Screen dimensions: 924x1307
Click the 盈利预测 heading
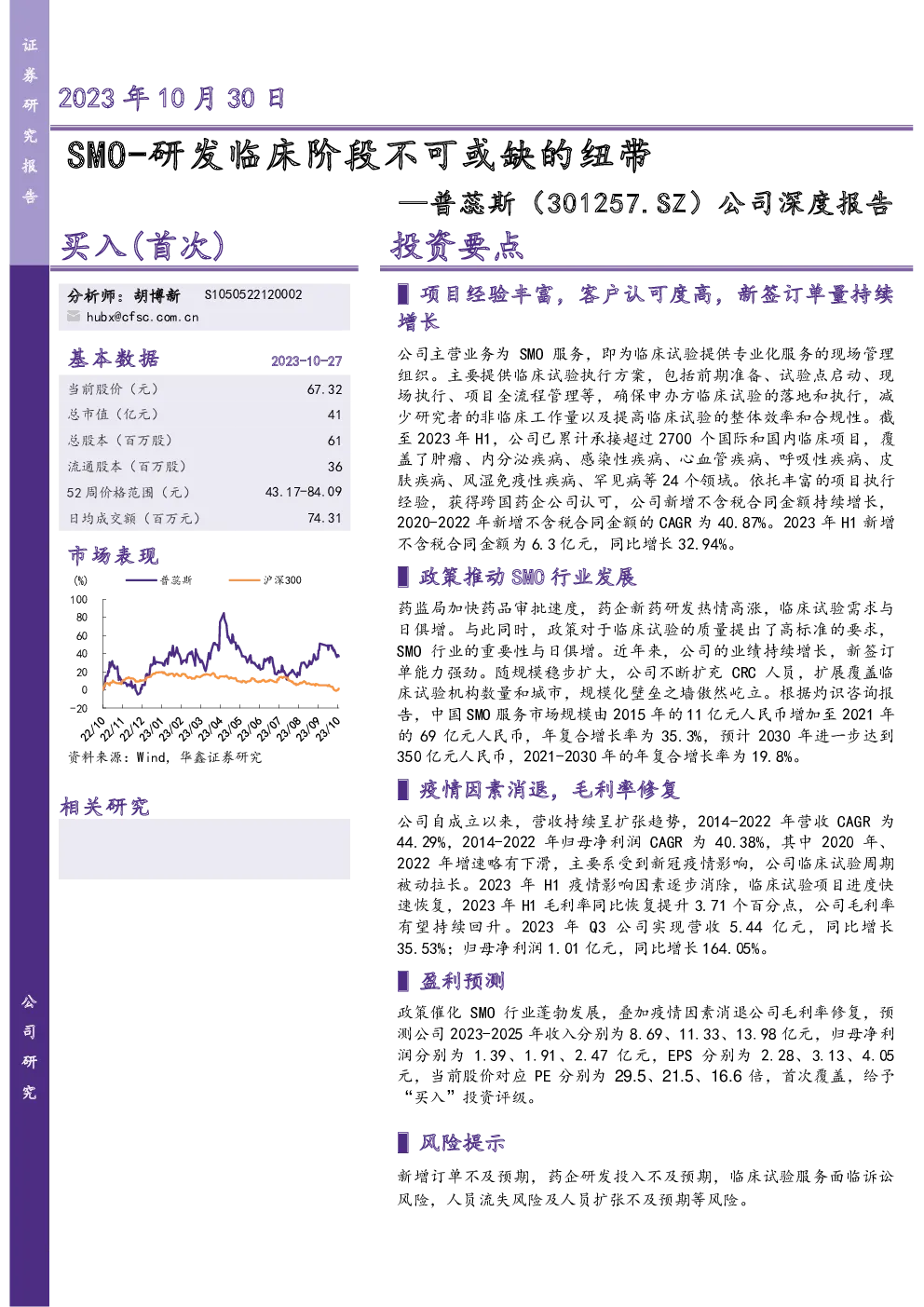click(462, 981)
